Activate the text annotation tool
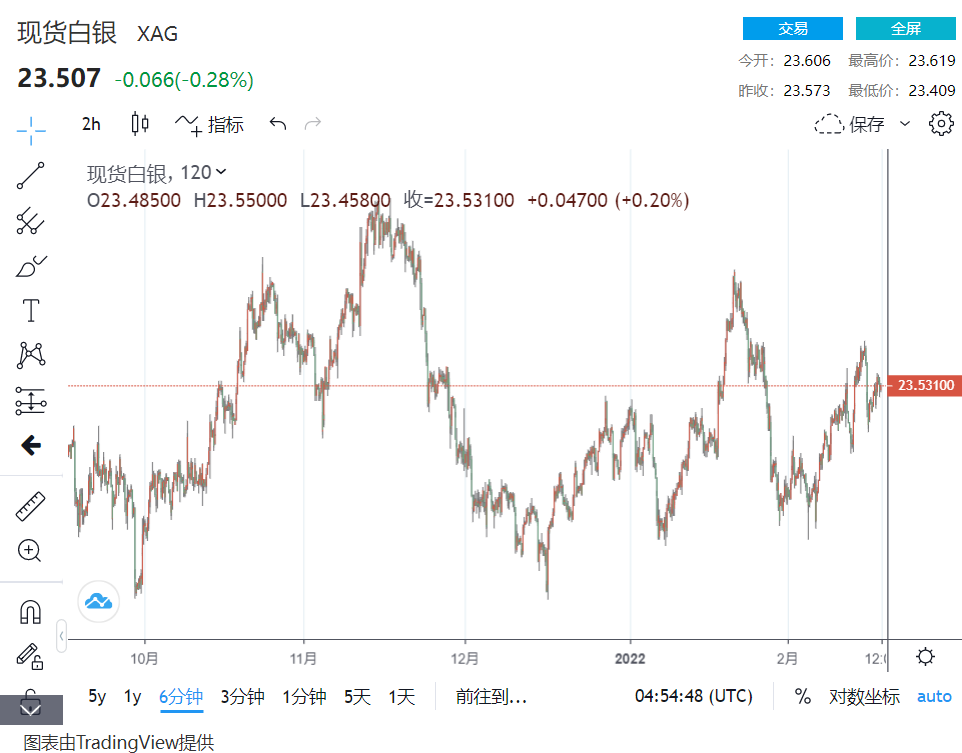This screenshot has height=753, width=962. click(x=31, y=311)
